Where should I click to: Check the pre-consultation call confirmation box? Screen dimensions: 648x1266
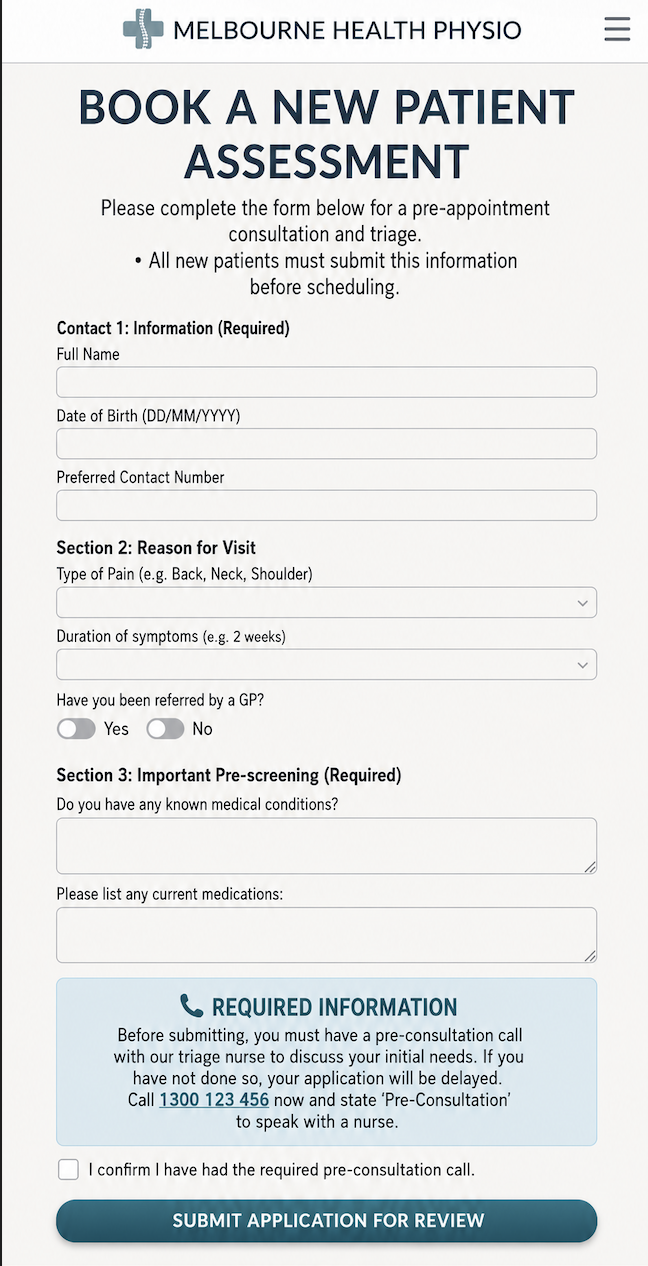tap(68, 1169)
